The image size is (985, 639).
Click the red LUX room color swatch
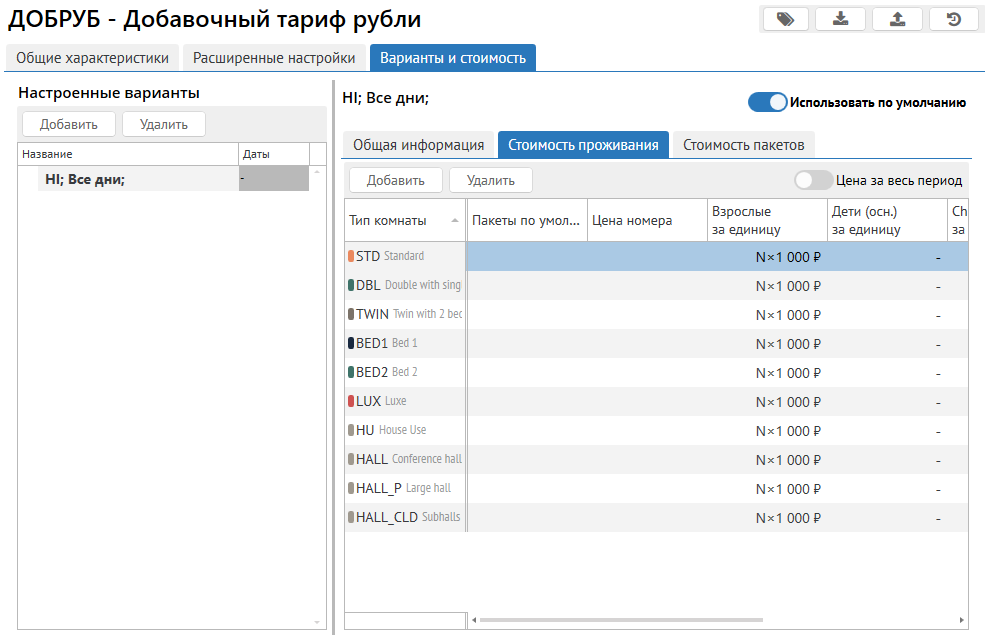[x=351, y=401]
